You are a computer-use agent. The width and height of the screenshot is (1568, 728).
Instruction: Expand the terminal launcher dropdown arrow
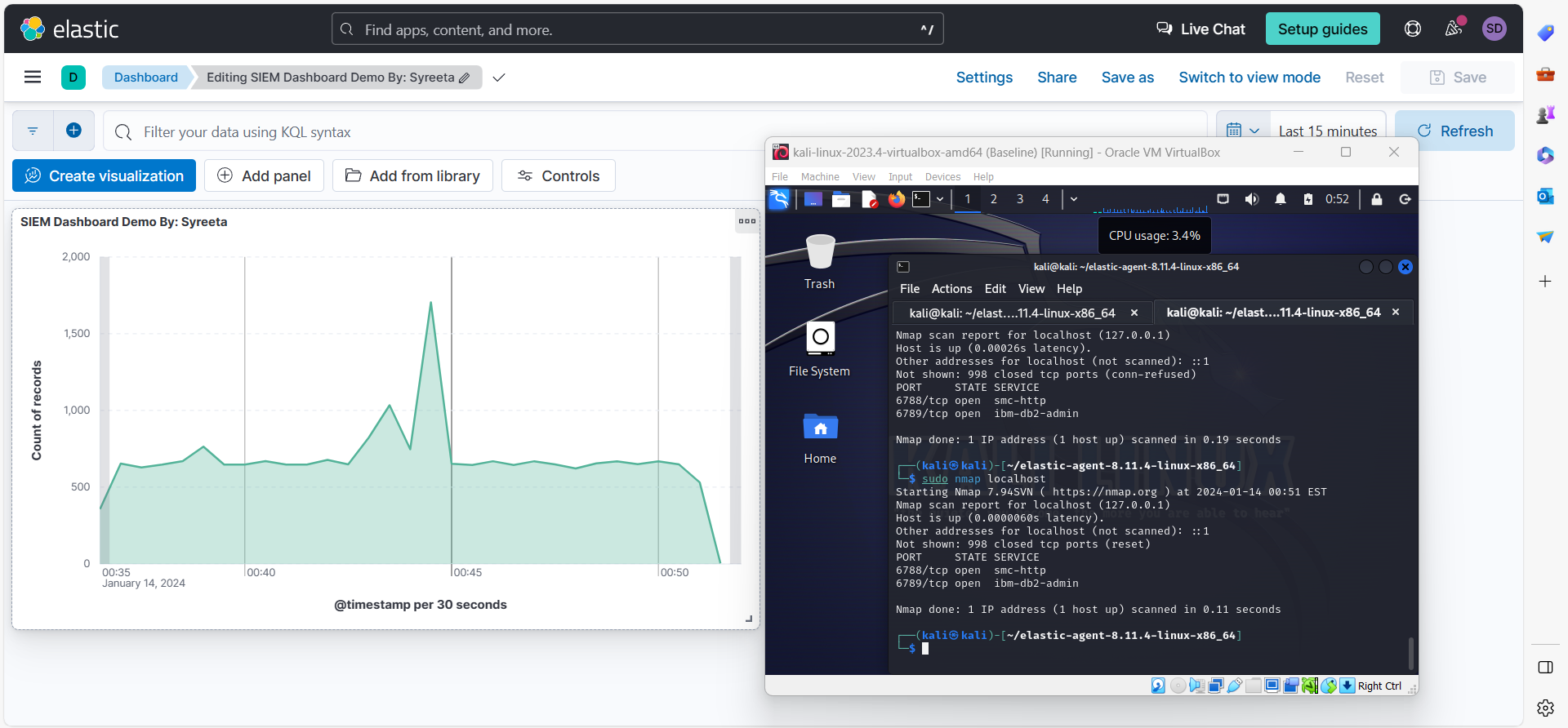(x=940, y=199)
